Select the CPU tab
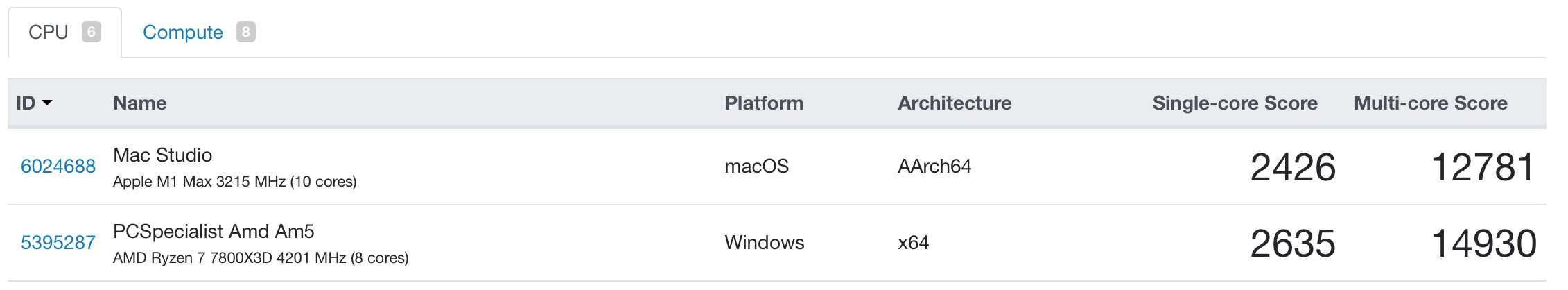The image size is (1568, 290). click(x=64, y=33)
